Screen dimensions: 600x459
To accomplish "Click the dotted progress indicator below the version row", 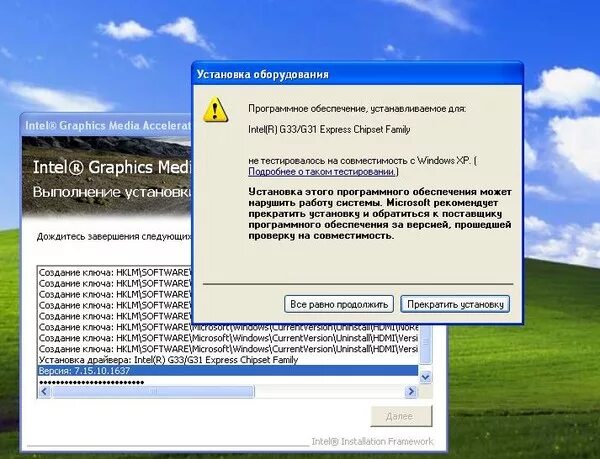I will pyautogui.click(x=91, y=382).
